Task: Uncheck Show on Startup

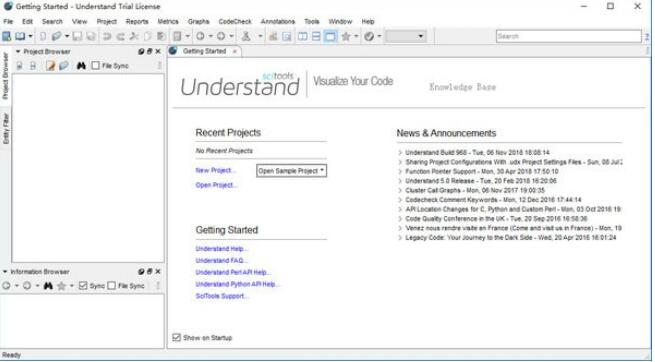Action: (x=177, y=337)
